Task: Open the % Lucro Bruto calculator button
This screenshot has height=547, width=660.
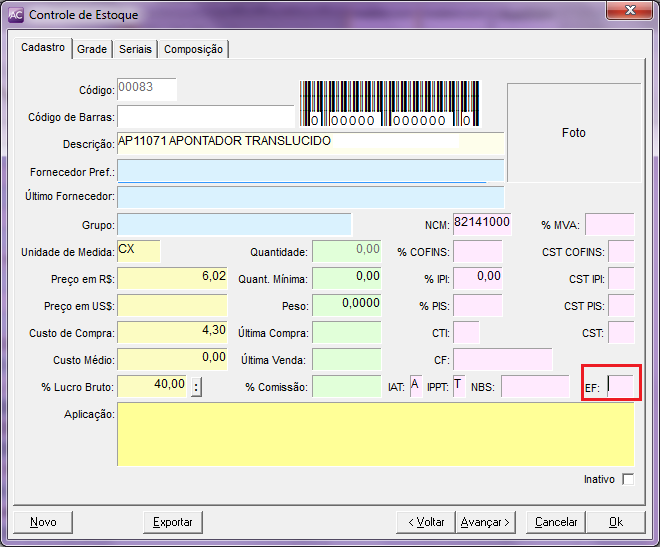Action: (x=196, y=387)
